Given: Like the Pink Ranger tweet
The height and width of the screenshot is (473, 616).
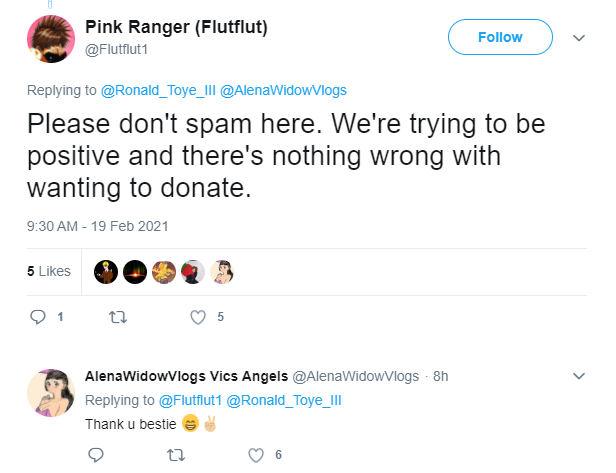Looking at the screenshot, I should (x=198, y=317).
